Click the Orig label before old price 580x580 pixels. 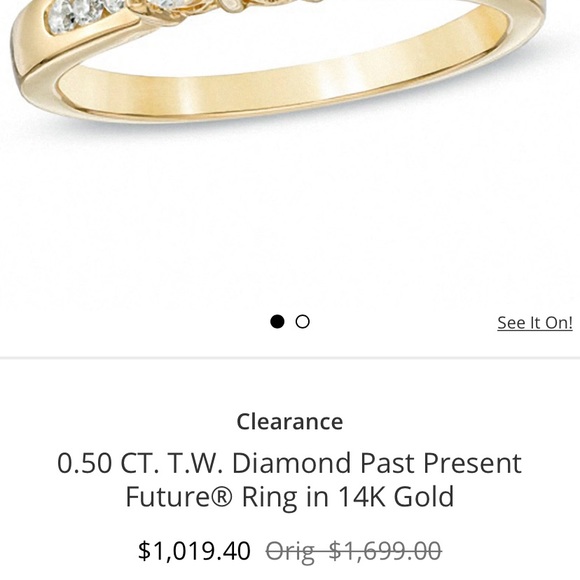point(290,551)
